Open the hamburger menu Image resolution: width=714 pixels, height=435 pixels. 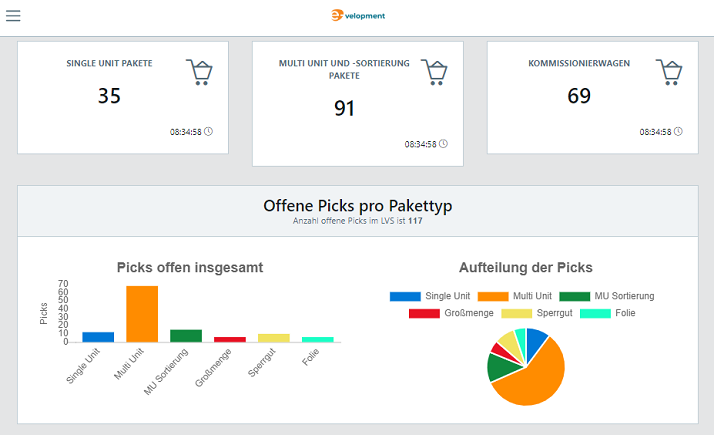point(13,16)
